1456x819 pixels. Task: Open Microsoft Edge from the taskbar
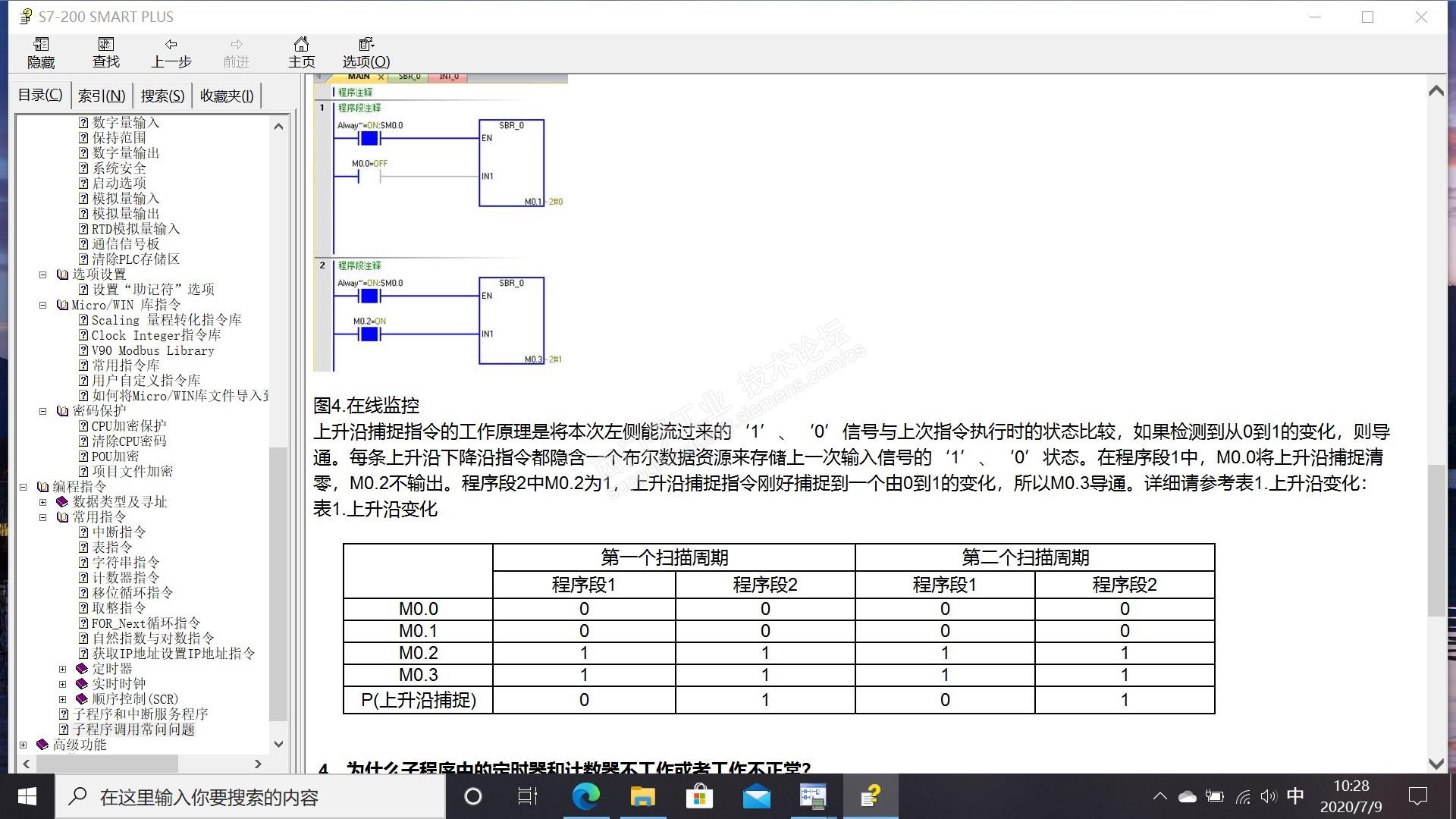pos(585,796)
